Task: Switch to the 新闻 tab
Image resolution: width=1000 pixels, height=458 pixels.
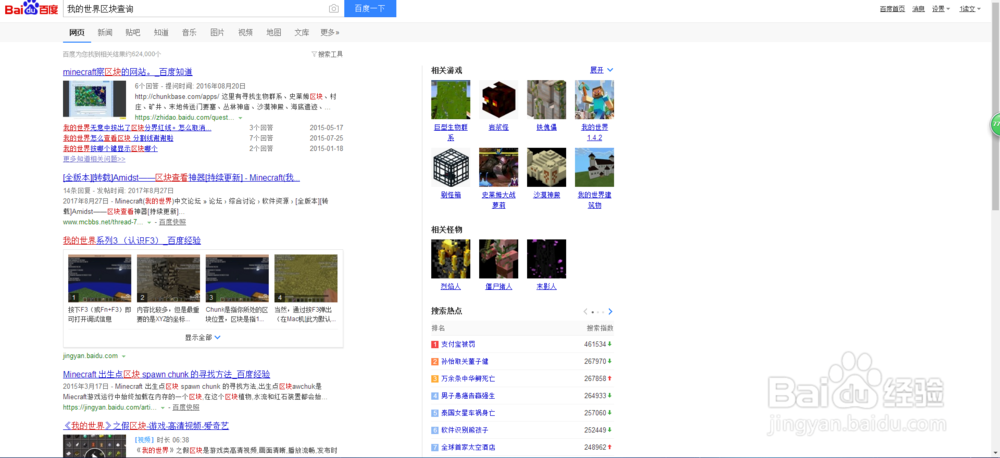Action: tap(105, 33)
